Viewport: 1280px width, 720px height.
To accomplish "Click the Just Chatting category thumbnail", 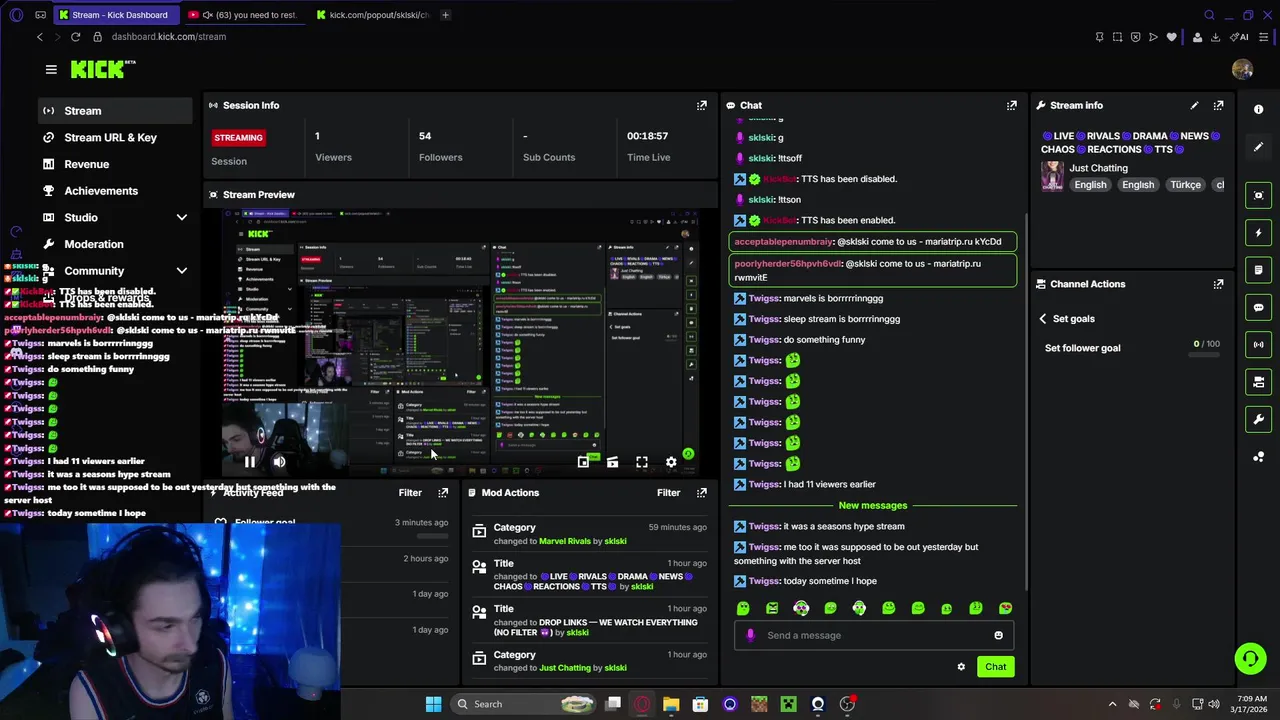I will pos(1052,176).
